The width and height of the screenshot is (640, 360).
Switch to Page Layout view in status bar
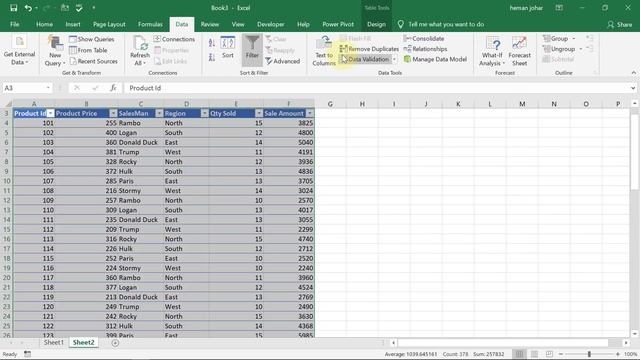pyautogui.click(x=534, y=354)
